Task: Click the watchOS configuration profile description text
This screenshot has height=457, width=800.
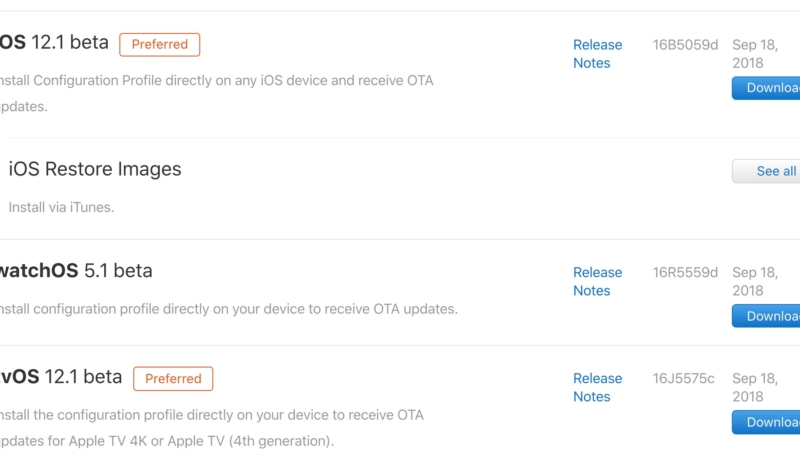Action: (228, 309)
